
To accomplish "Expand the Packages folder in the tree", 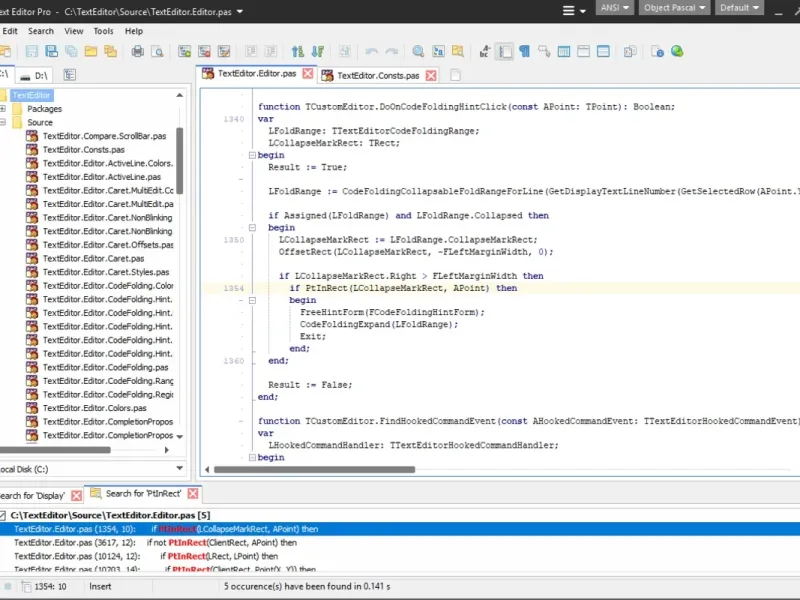I will point(3,109).
